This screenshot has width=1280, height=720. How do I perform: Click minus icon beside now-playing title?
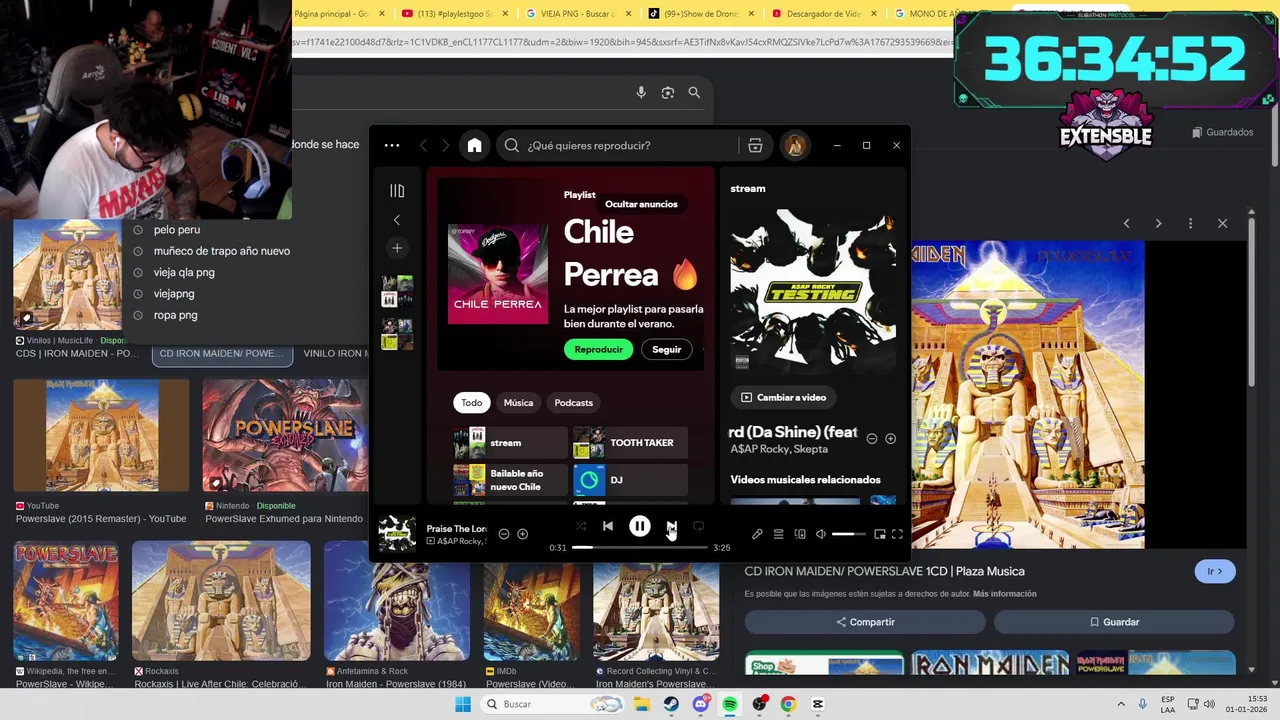872,439
